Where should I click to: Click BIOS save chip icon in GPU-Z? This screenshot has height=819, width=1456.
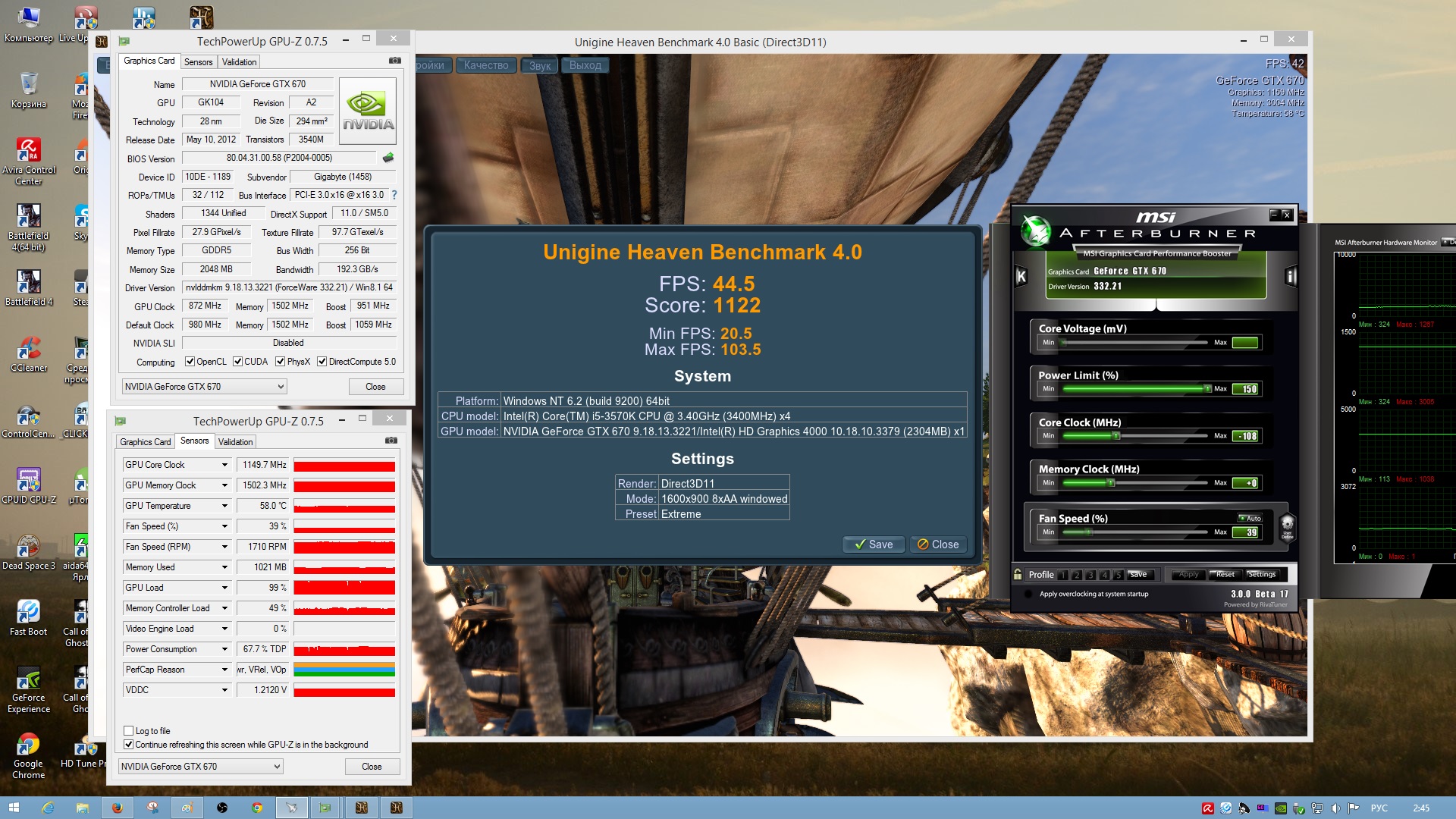(388, 158)
